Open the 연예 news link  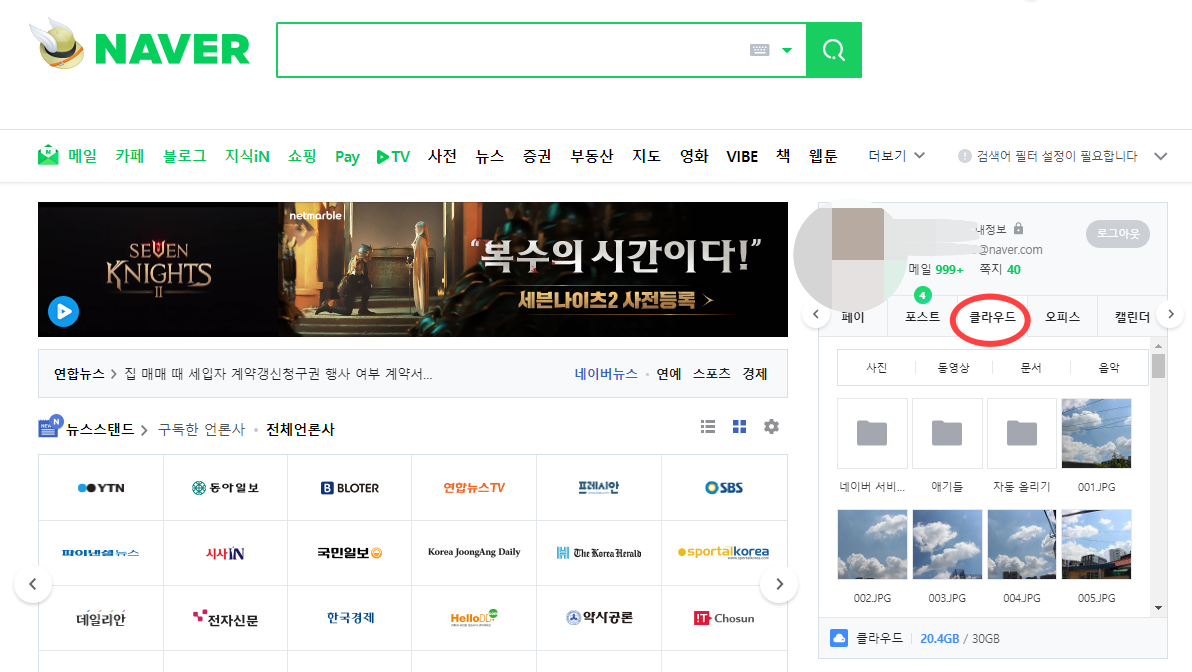point(669,374)
